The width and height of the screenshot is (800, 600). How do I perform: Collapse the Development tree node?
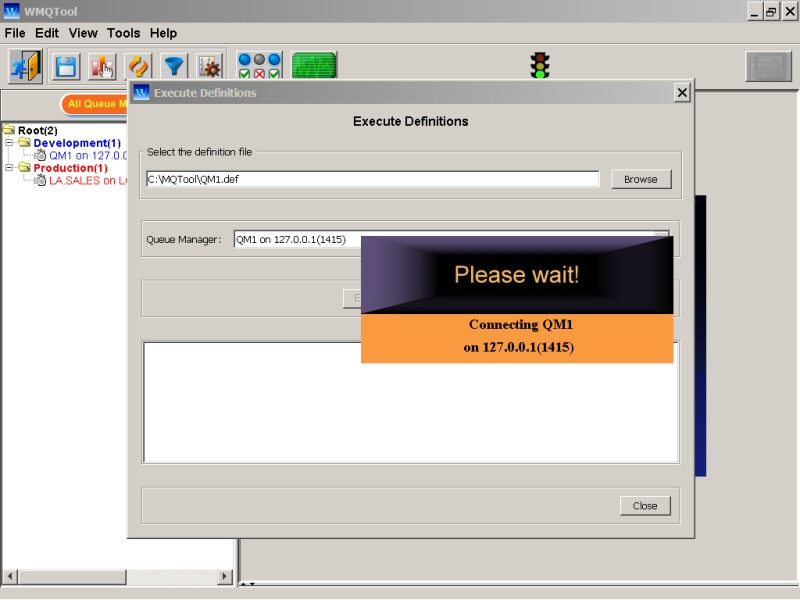[9, 142]
